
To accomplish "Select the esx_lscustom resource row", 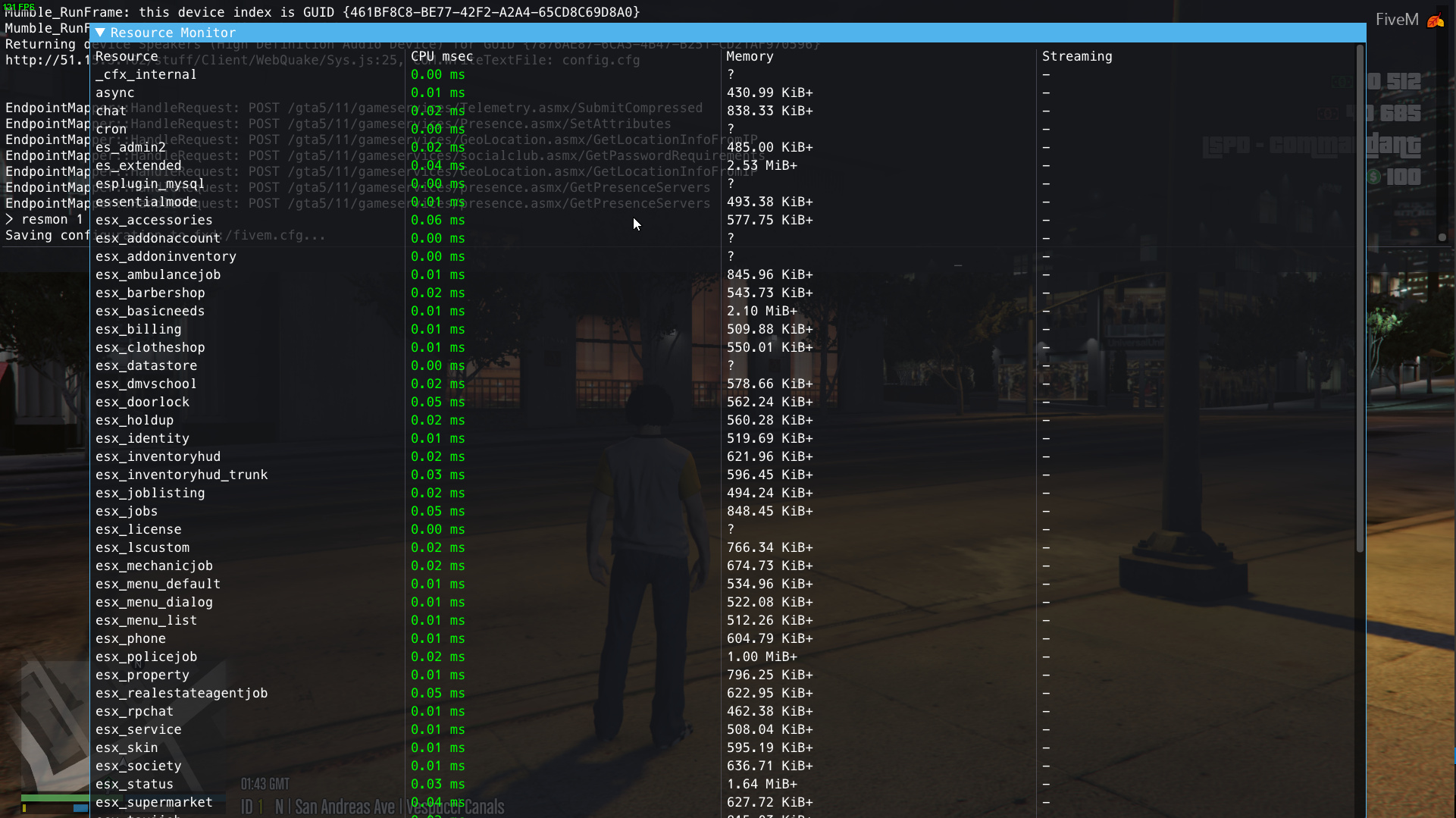I will tap(724, 547).
